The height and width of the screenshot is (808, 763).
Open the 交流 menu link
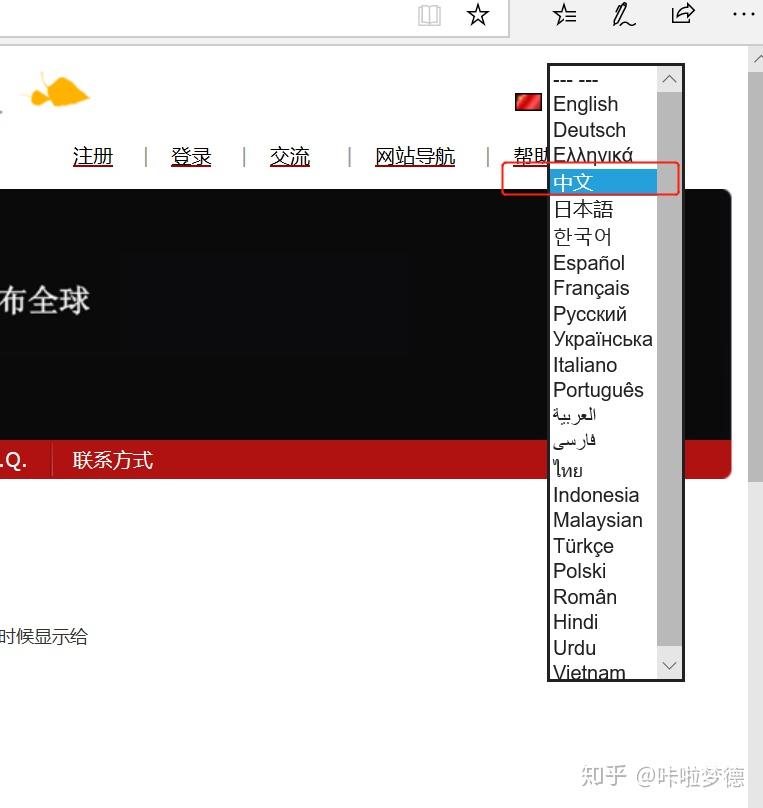click(x=290, y=157)
